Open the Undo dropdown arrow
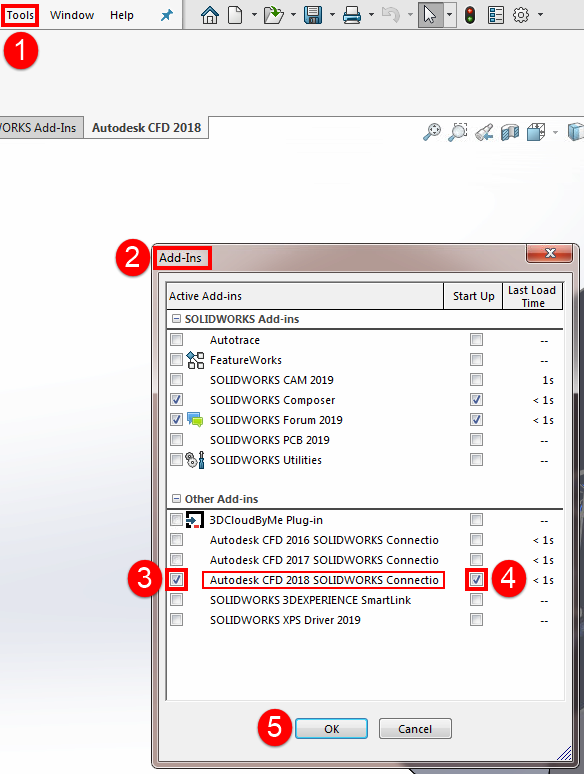Viewport: 584px width, 774px height. 410,15
